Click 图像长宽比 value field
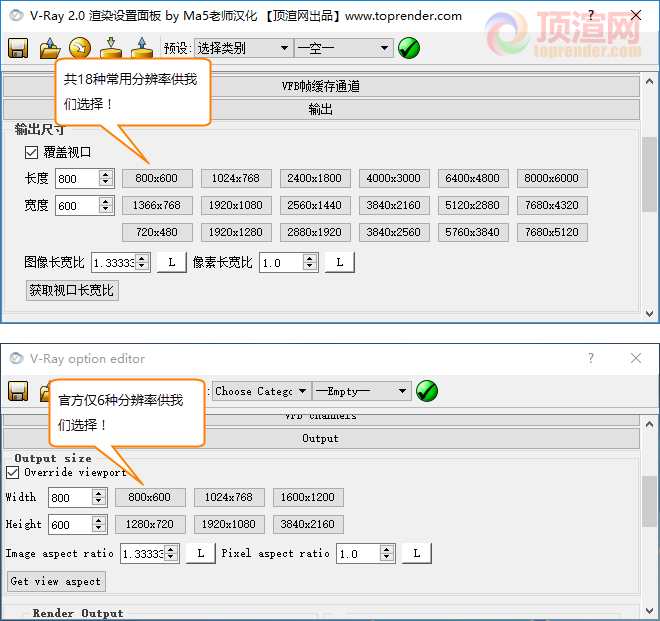This screenshot has height=621, width=660. tap(114, 263)
